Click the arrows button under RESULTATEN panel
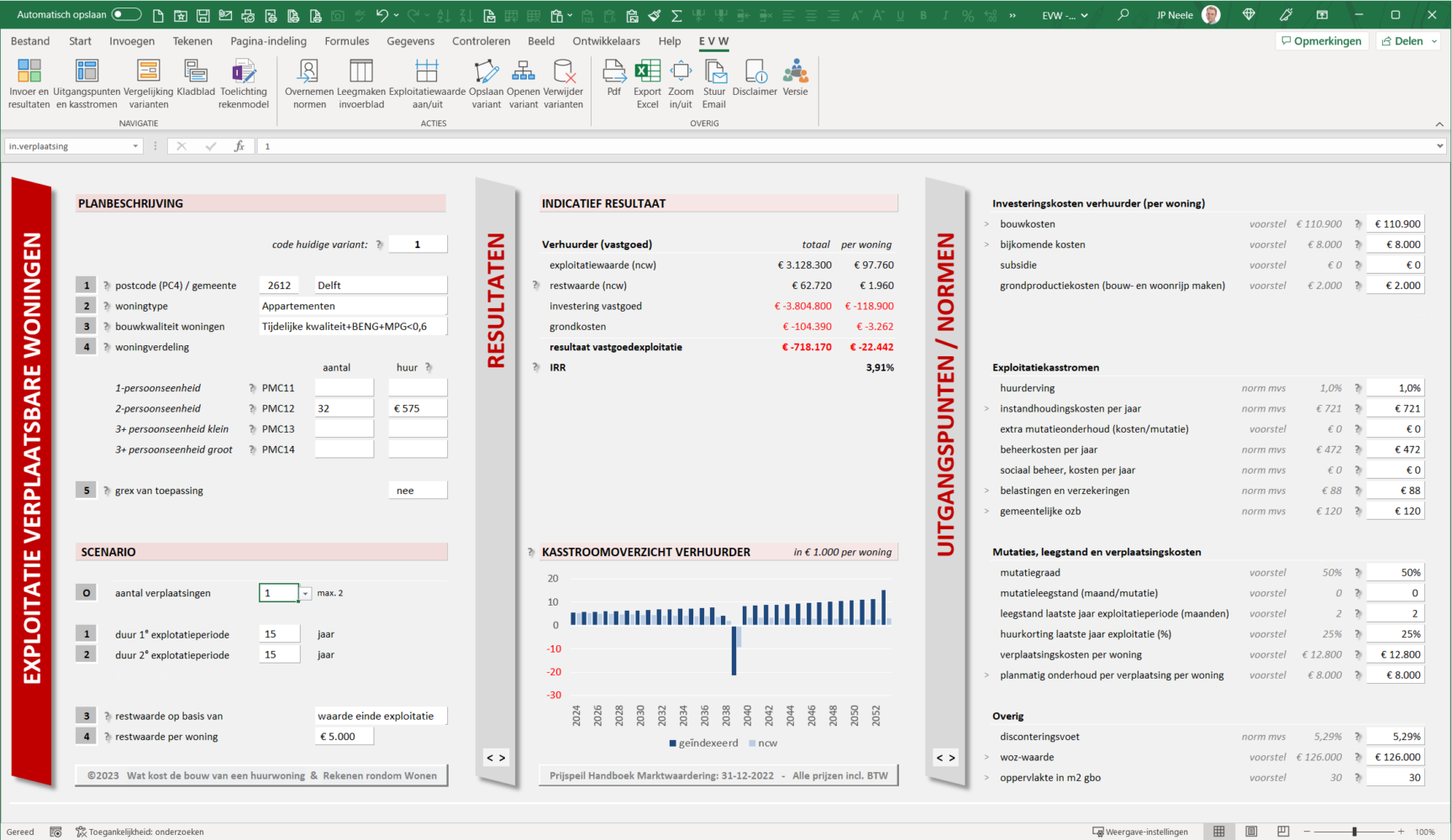 tap(496, 758)
